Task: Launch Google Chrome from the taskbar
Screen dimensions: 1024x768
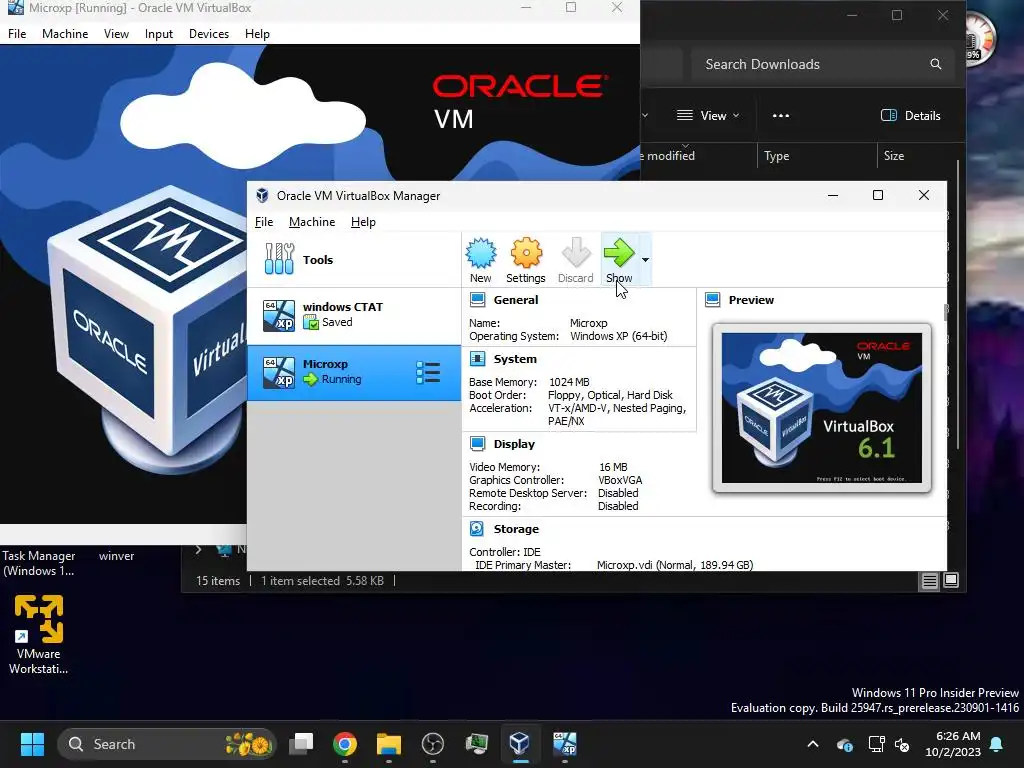Action: point(345,744)
